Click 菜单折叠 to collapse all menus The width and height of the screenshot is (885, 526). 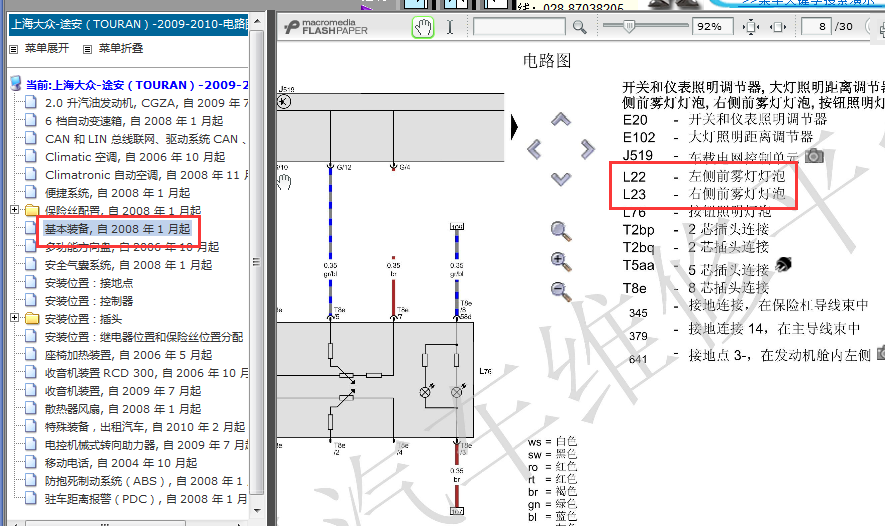pos(121,49)
